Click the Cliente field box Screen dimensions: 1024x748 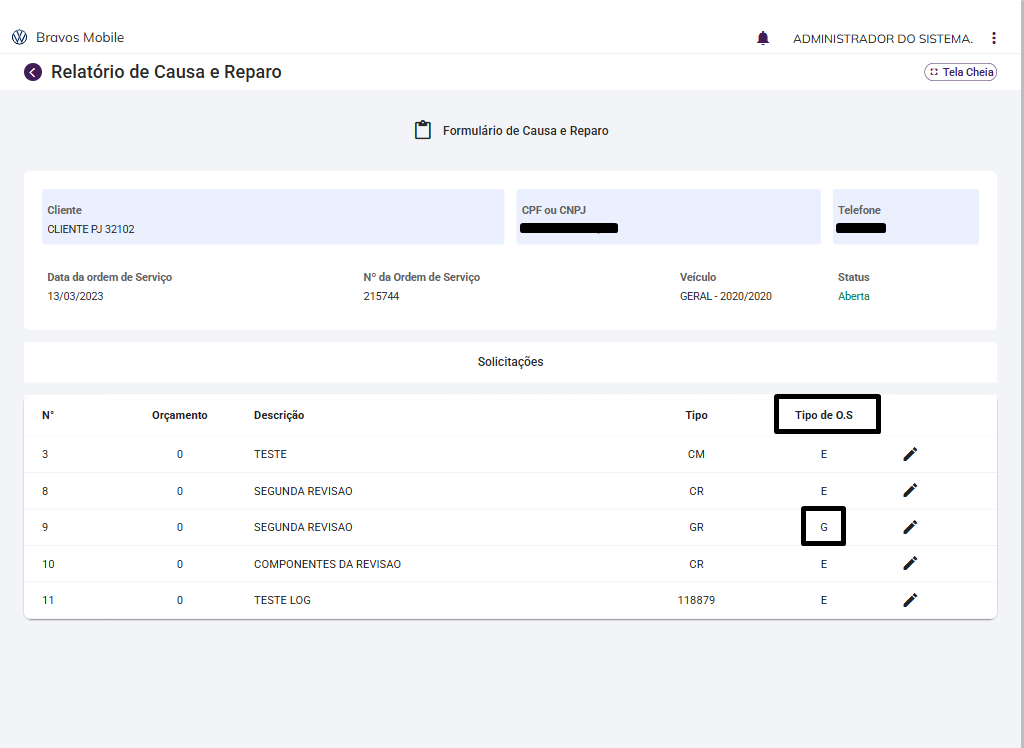pos(273,217)
